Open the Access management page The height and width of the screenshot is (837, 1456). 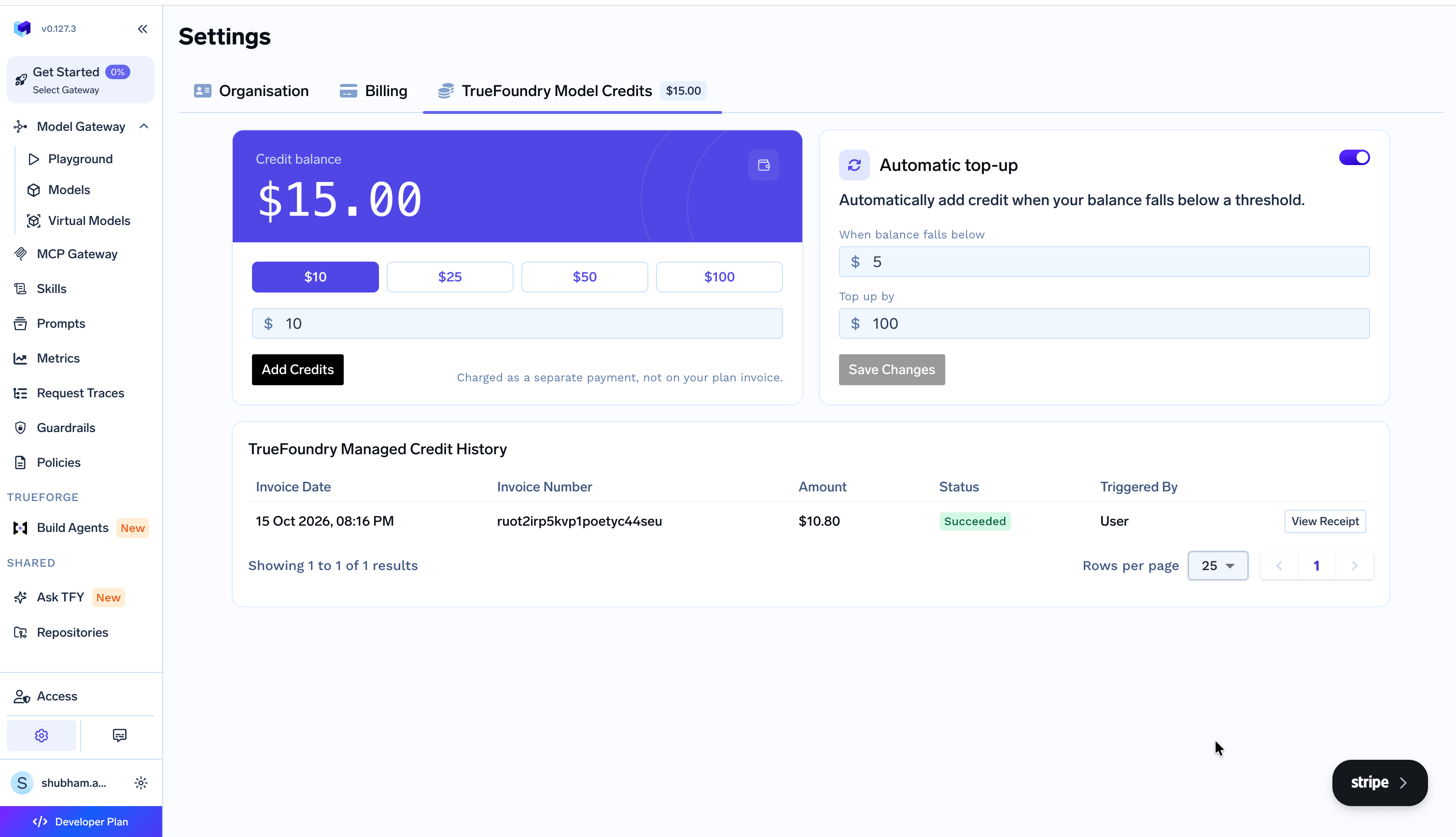tap(57, 696)
